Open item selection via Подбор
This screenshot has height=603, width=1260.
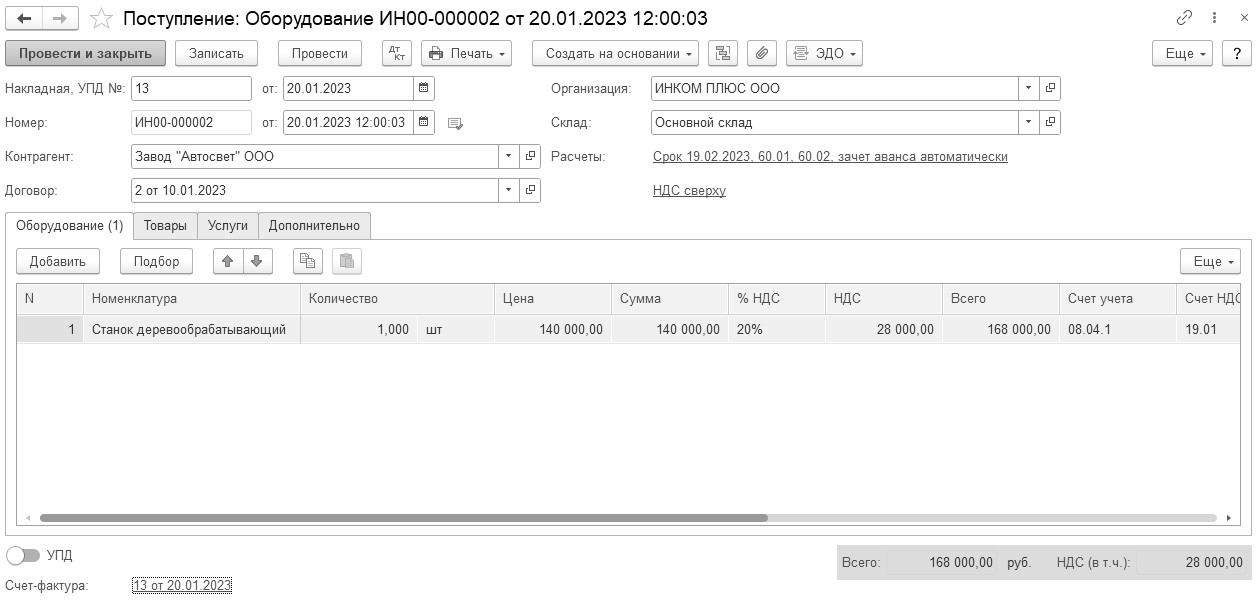156,261
